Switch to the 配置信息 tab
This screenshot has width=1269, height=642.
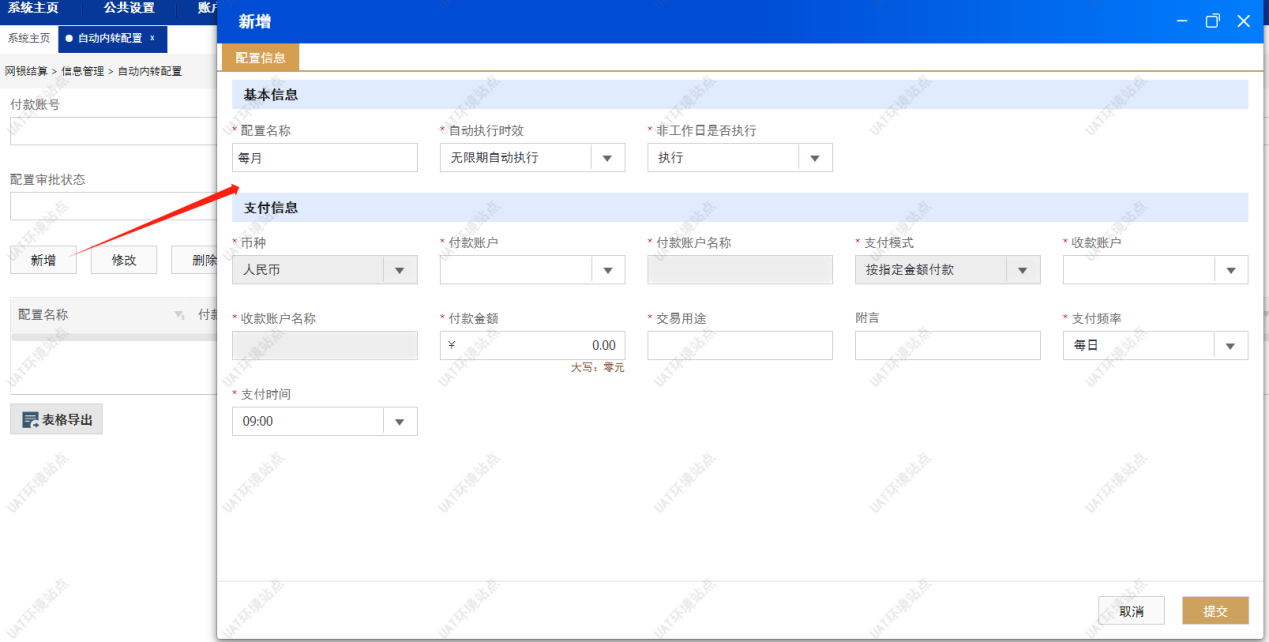260,58
